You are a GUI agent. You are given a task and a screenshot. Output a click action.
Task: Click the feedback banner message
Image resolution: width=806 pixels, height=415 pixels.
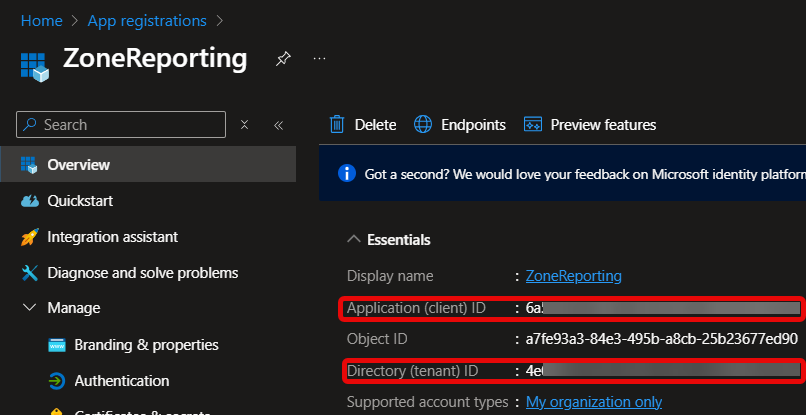(x=585, y=174)
